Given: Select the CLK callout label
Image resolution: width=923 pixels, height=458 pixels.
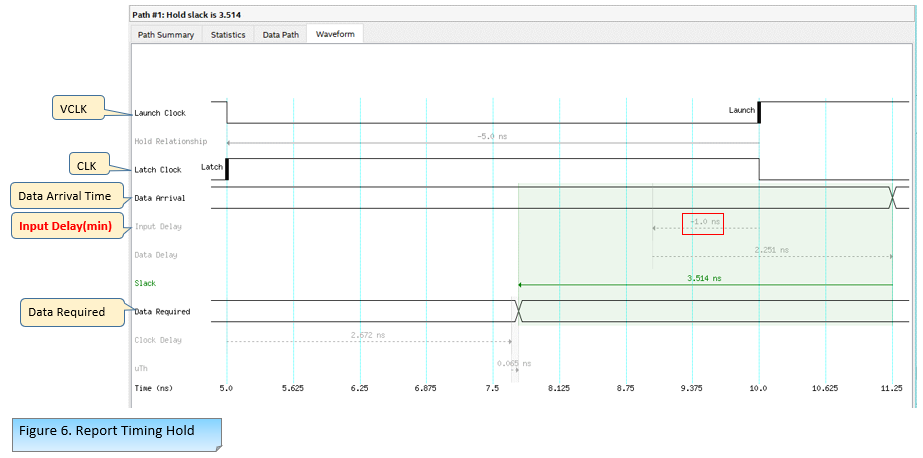Looking at the screenshot, I should pos(96,165).
